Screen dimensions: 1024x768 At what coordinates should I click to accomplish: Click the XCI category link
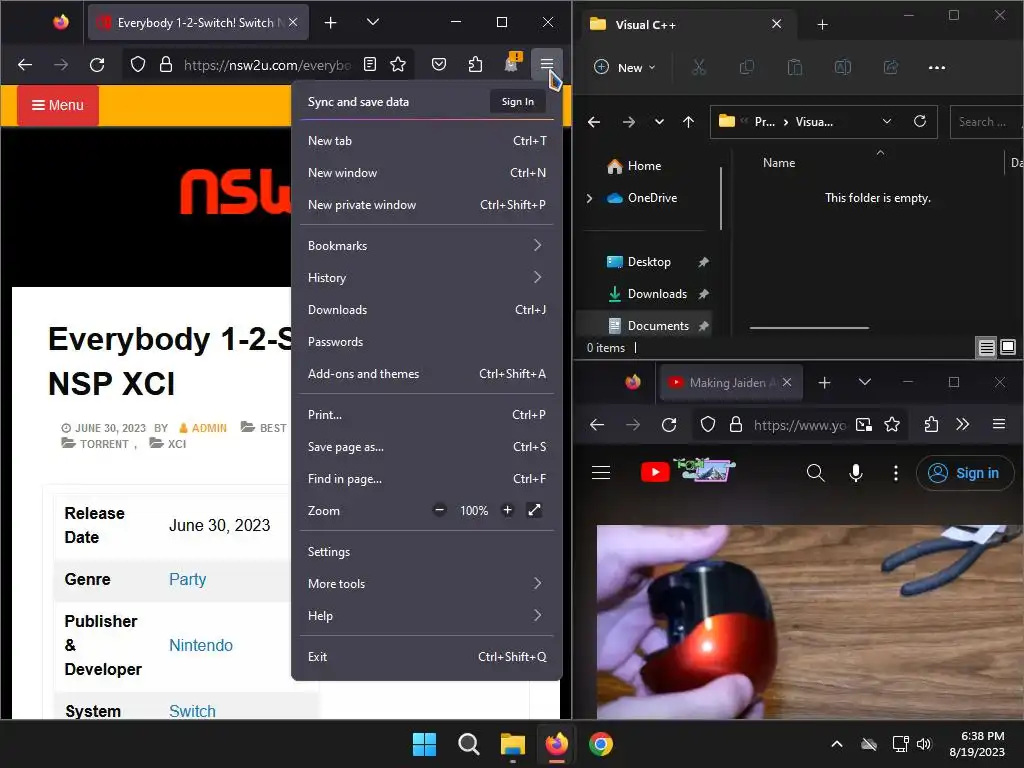coord(176,444)
